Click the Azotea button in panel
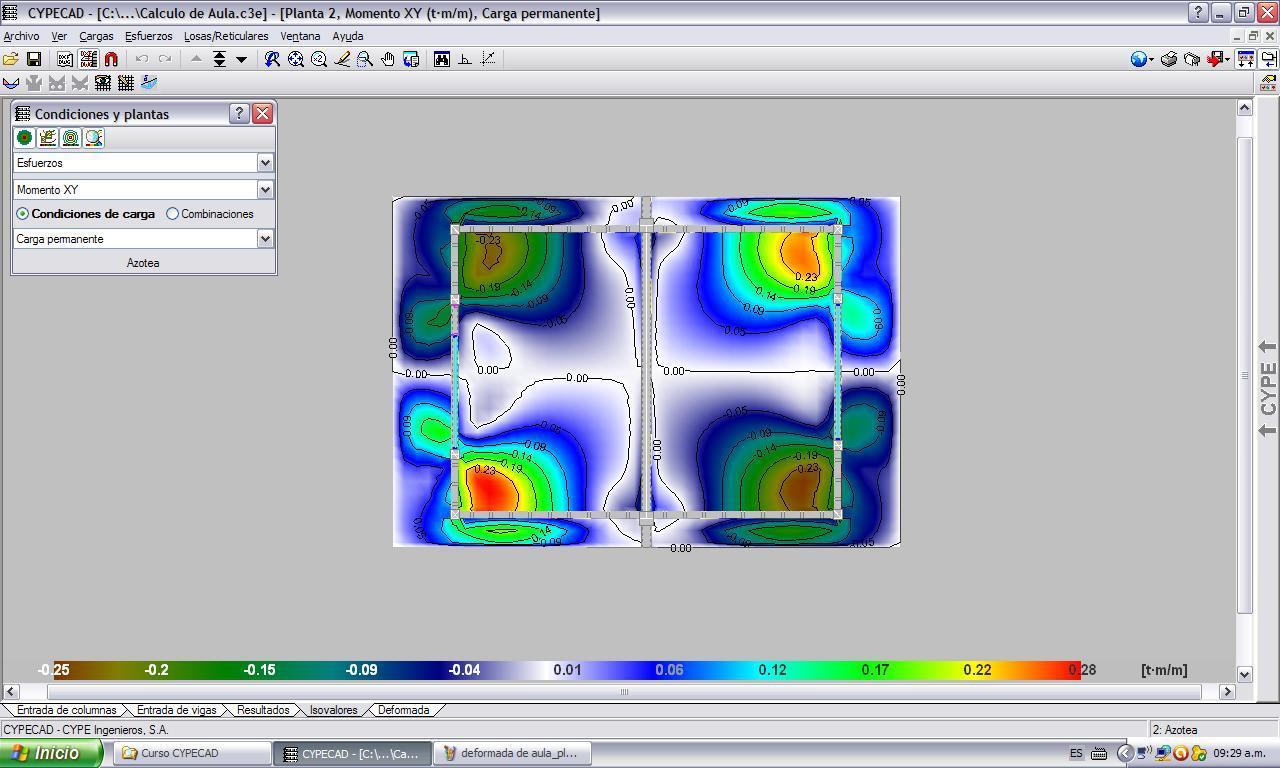Image resolution: width=1280 pixels, height=768 pixels. tap(143, 263)
